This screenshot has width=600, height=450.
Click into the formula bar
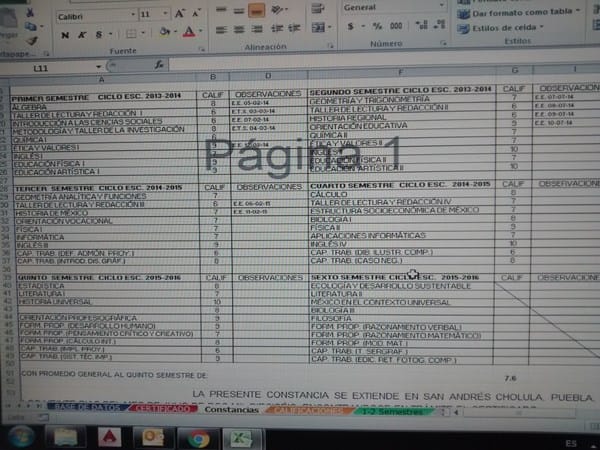[383, 63]
